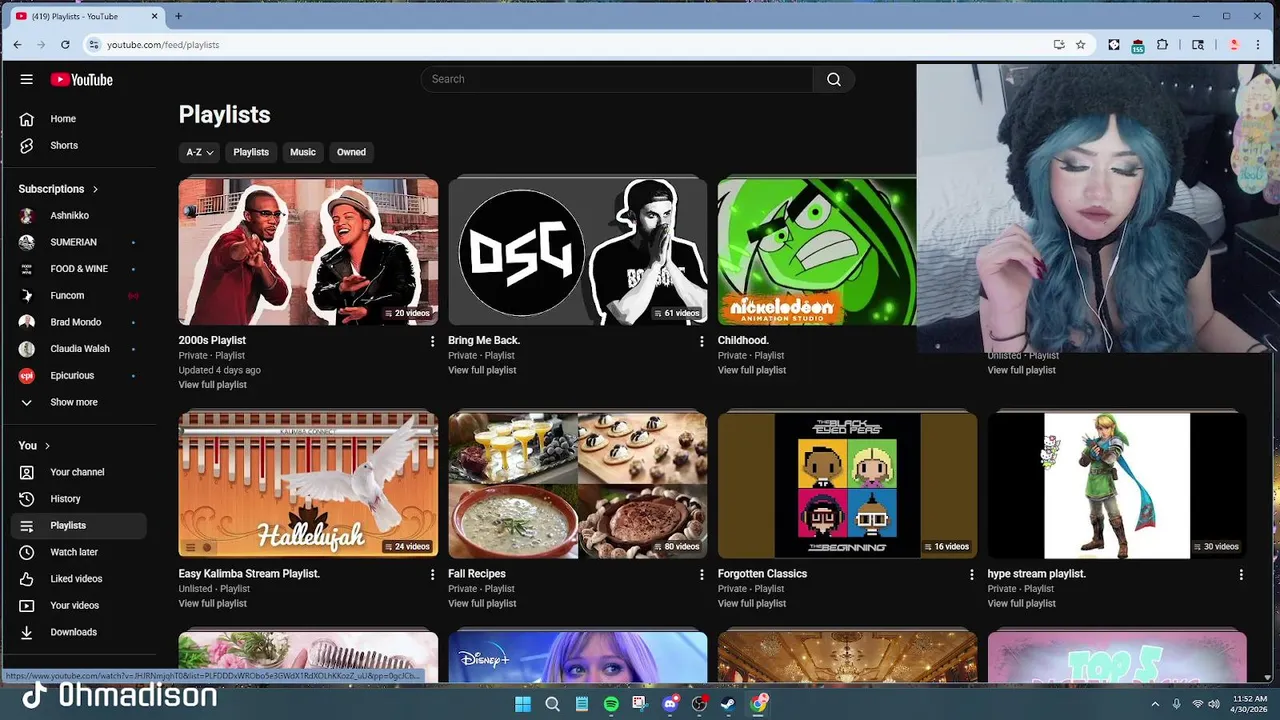Click the install app icon in address bar

(1059, 45)
